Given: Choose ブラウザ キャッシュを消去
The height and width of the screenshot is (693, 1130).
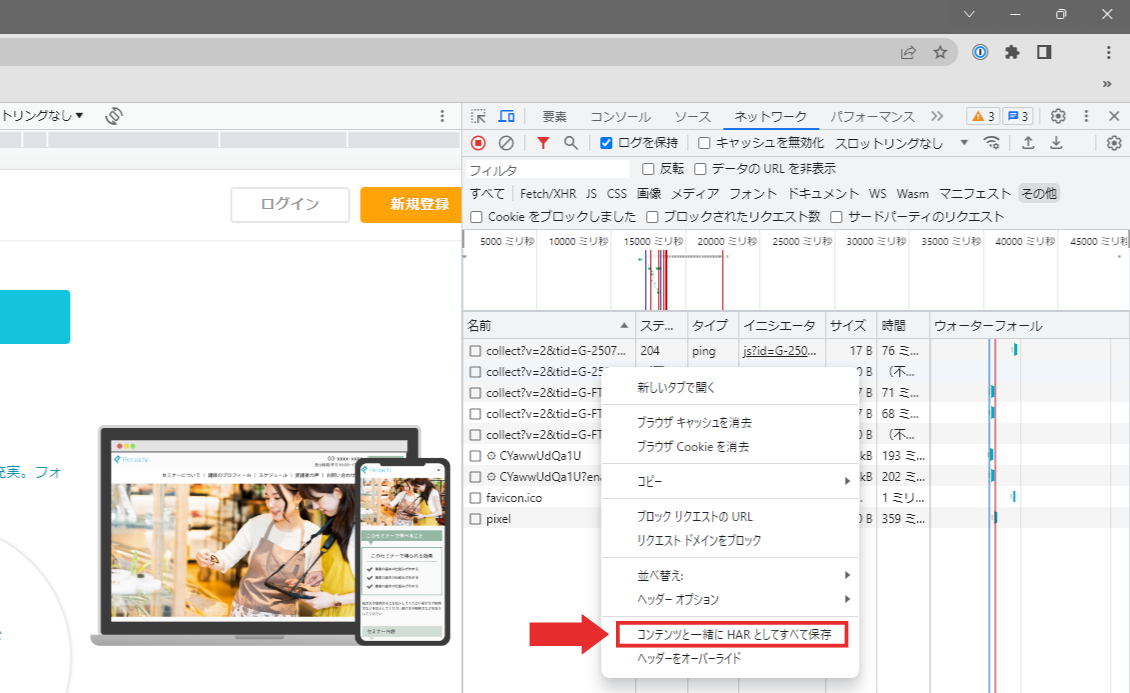Looking at the screenshot, I should 730,422.
